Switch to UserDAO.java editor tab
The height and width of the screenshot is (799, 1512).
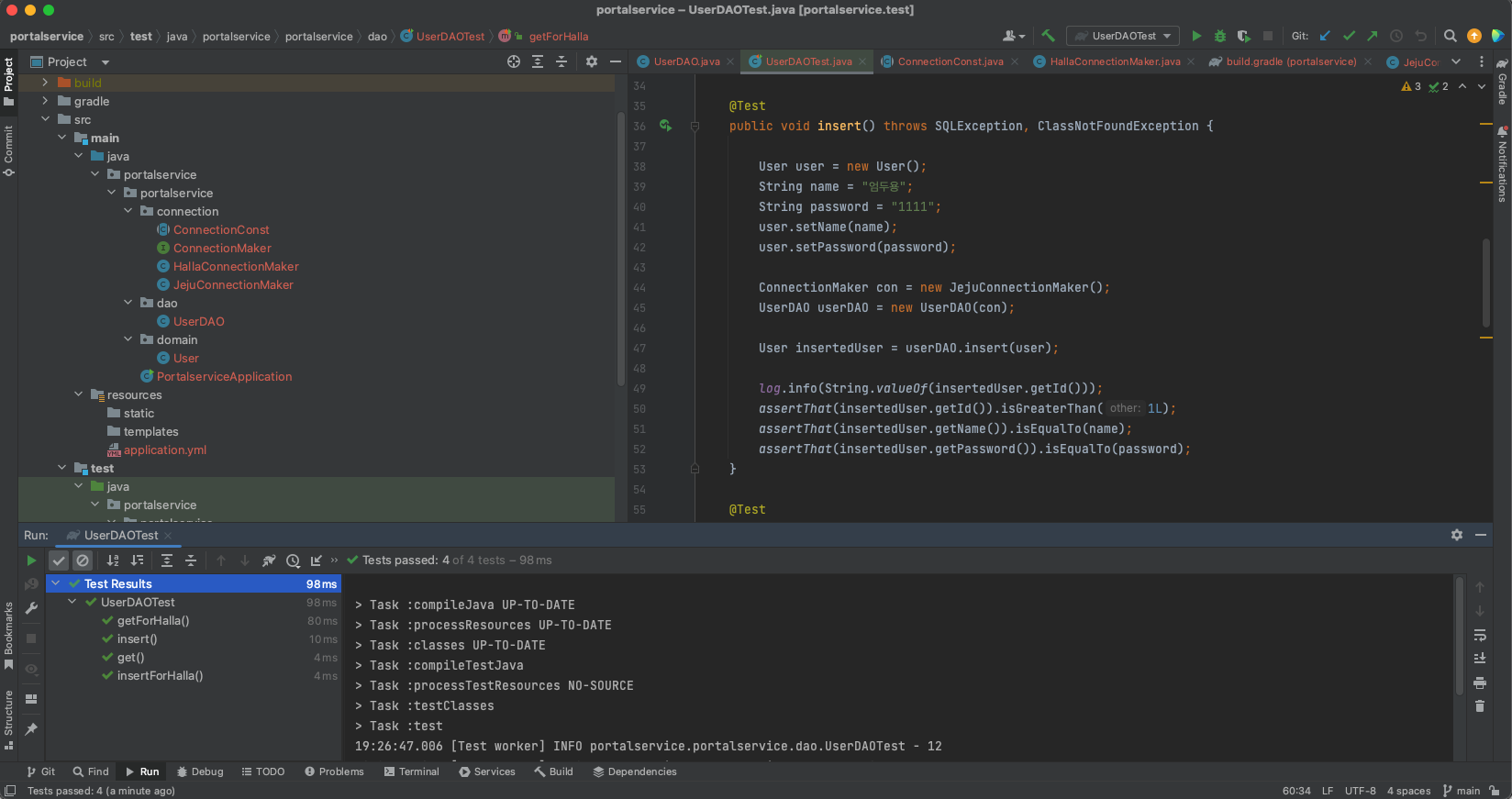(684, 61)
